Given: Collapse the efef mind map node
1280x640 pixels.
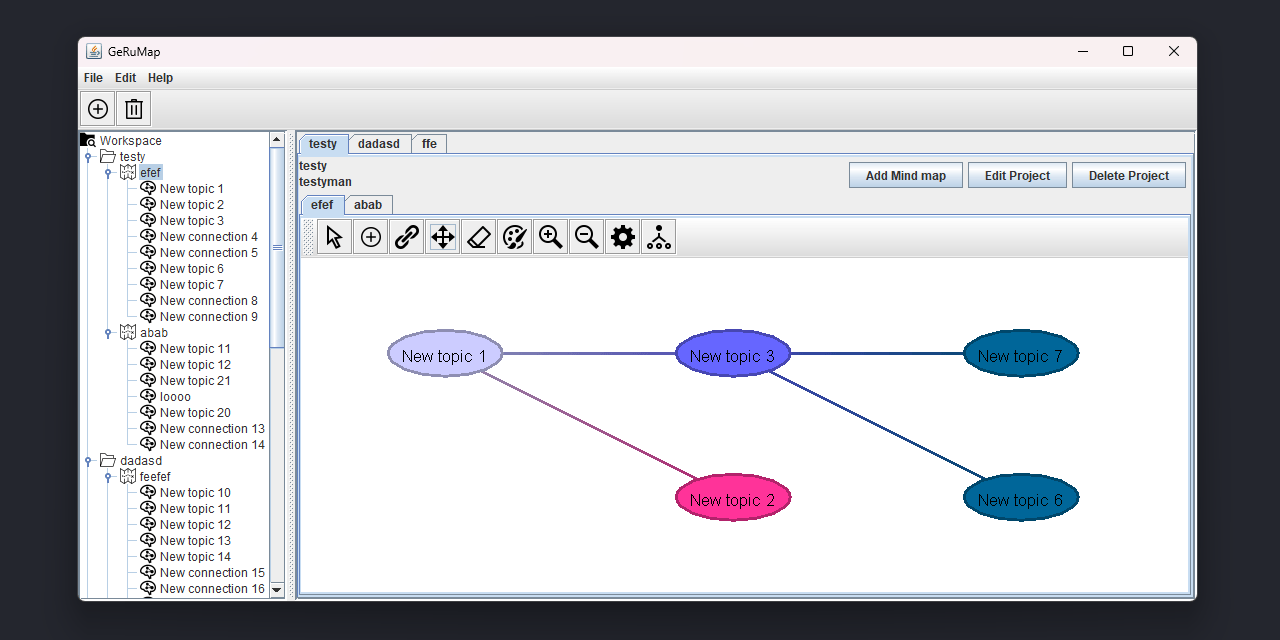Looking at the screenshot, I should coord(108,172).
